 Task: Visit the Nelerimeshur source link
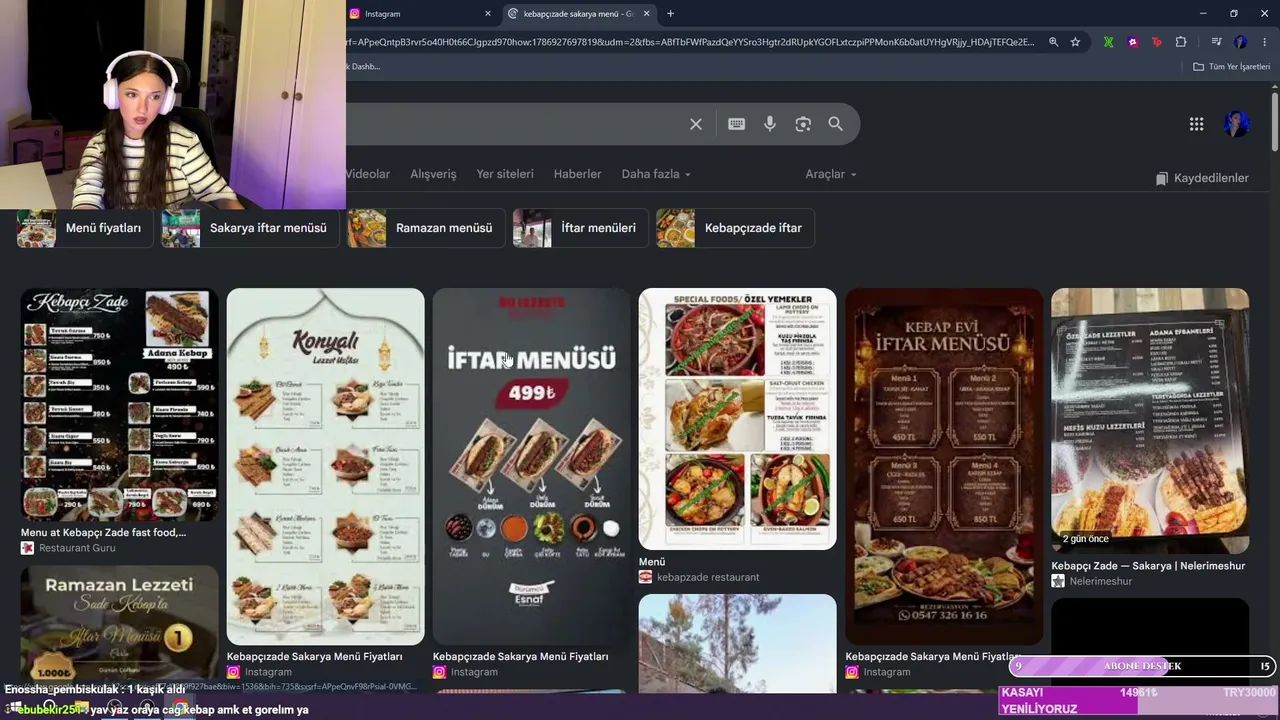(1101, 581)
